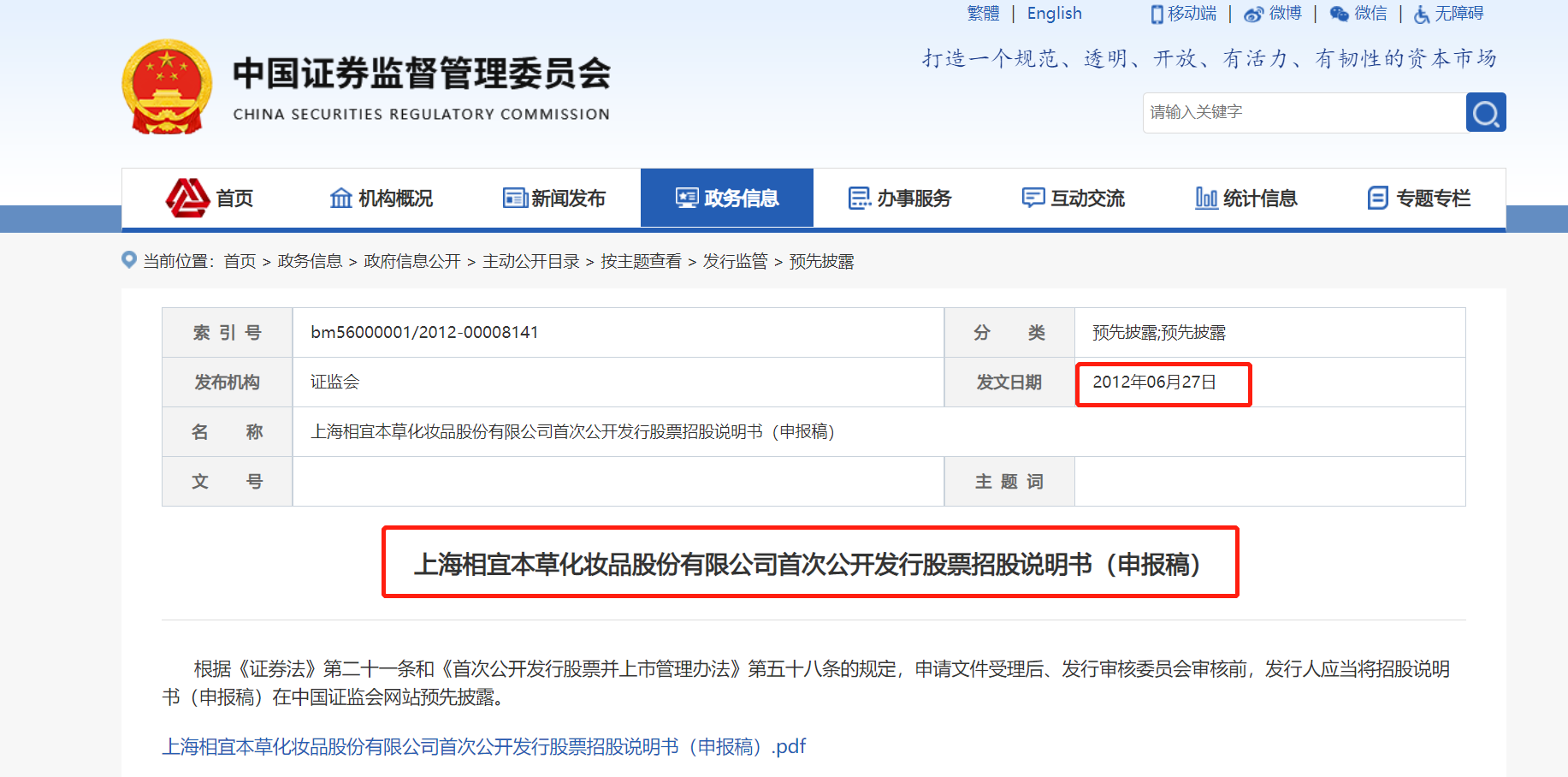Click the 发布机构 label cell

coord(228,382)
